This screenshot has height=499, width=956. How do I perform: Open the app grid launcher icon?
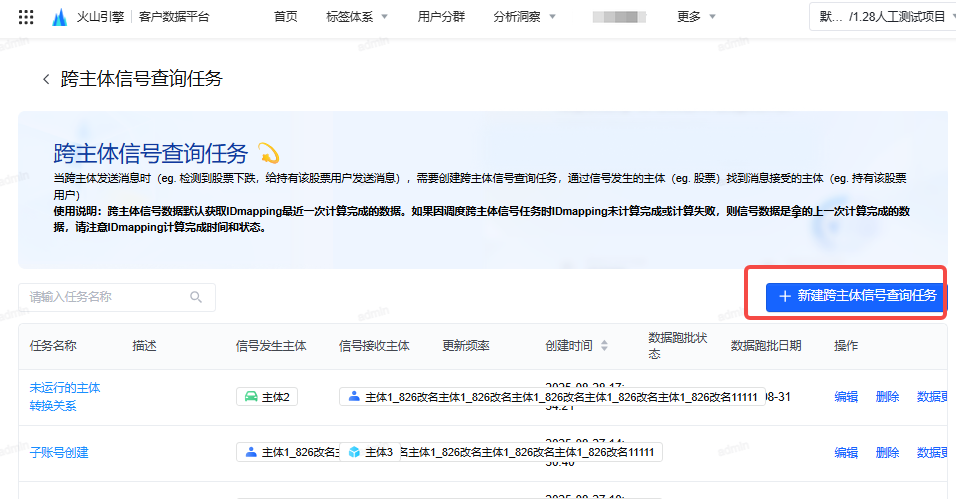[26, 17]
